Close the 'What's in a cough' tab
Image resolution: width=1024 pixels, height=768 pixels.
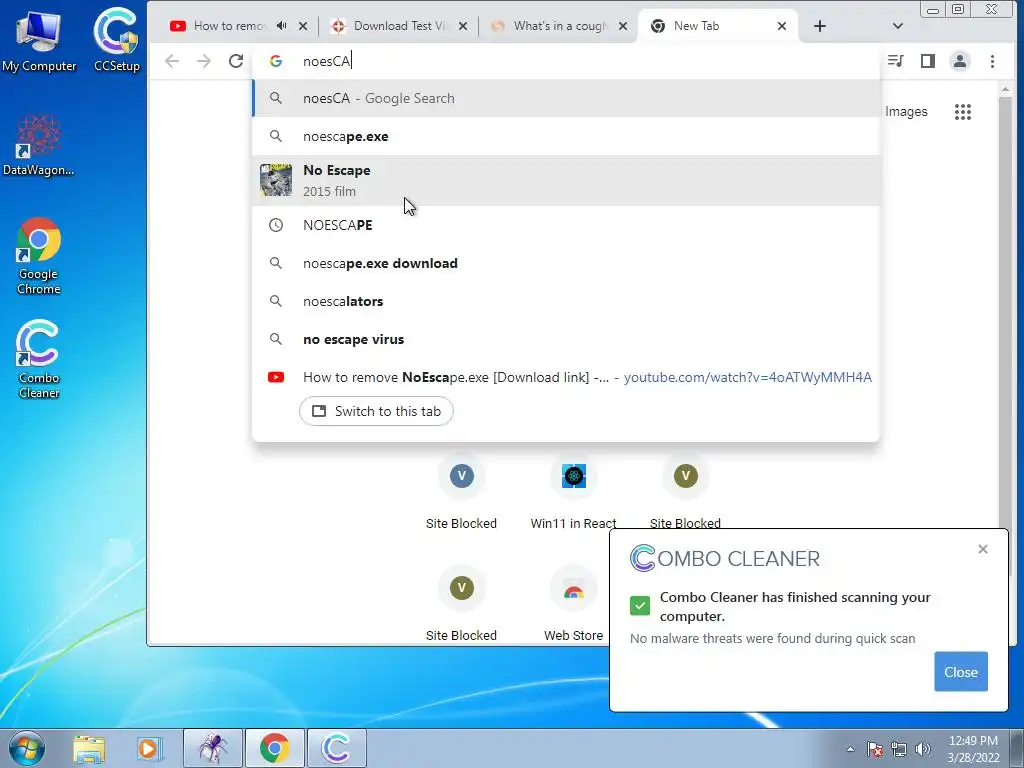(623, 26)
